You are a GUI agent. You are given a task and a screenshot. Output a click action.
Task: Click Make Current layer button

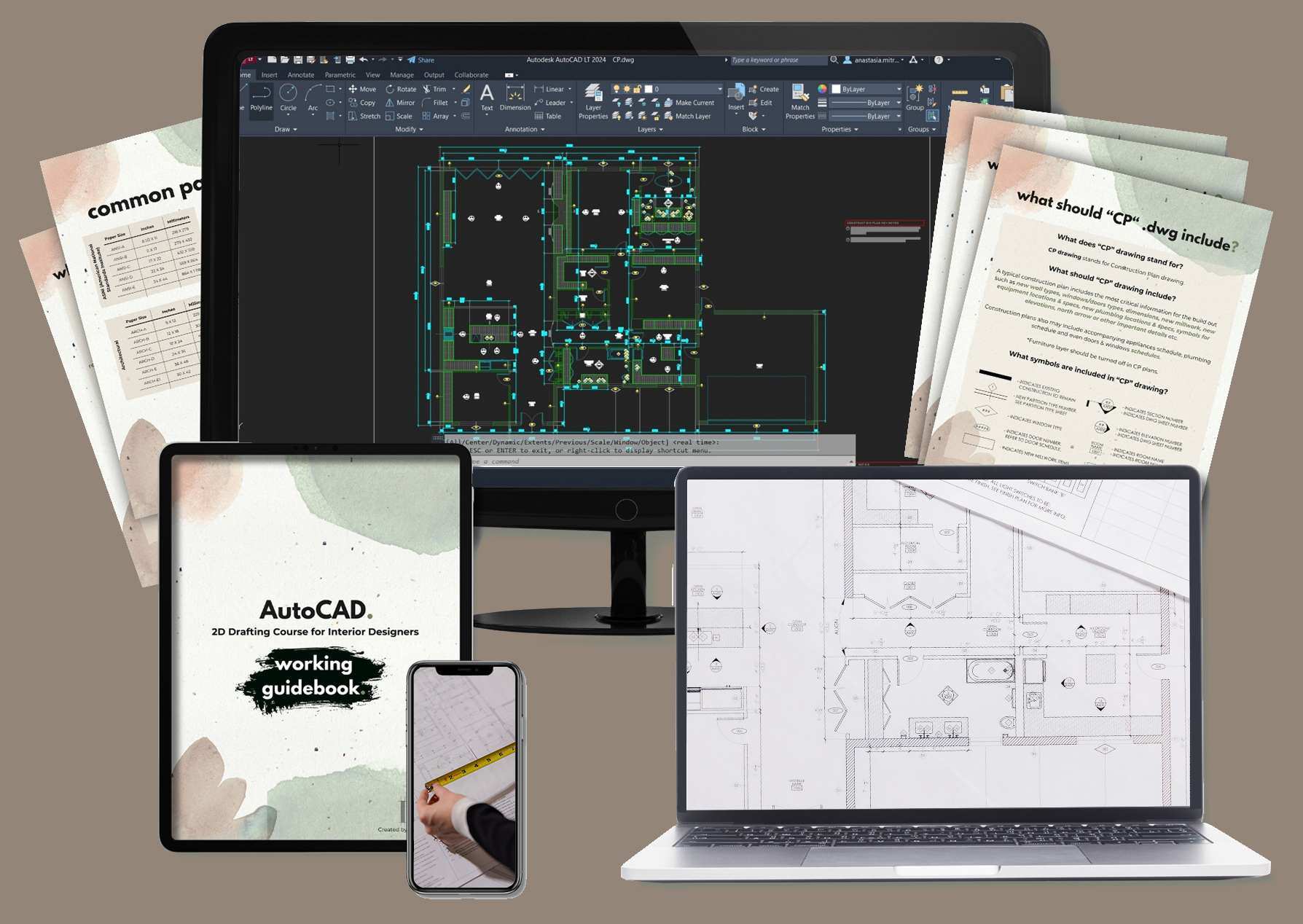click(689, 103)
